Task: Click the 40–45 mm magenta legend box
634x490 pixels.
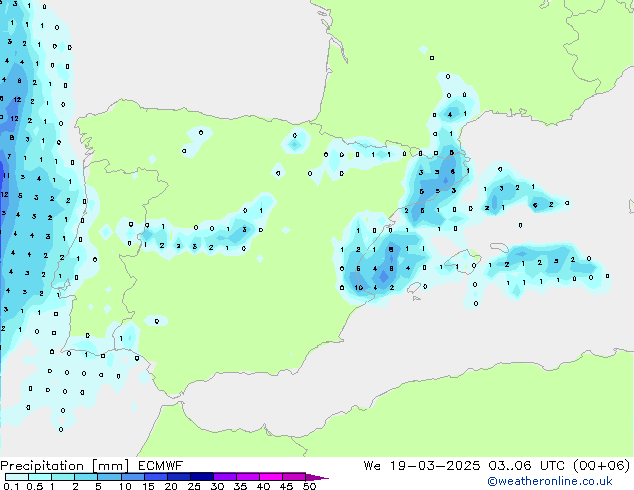Action: tap(271, 477)
